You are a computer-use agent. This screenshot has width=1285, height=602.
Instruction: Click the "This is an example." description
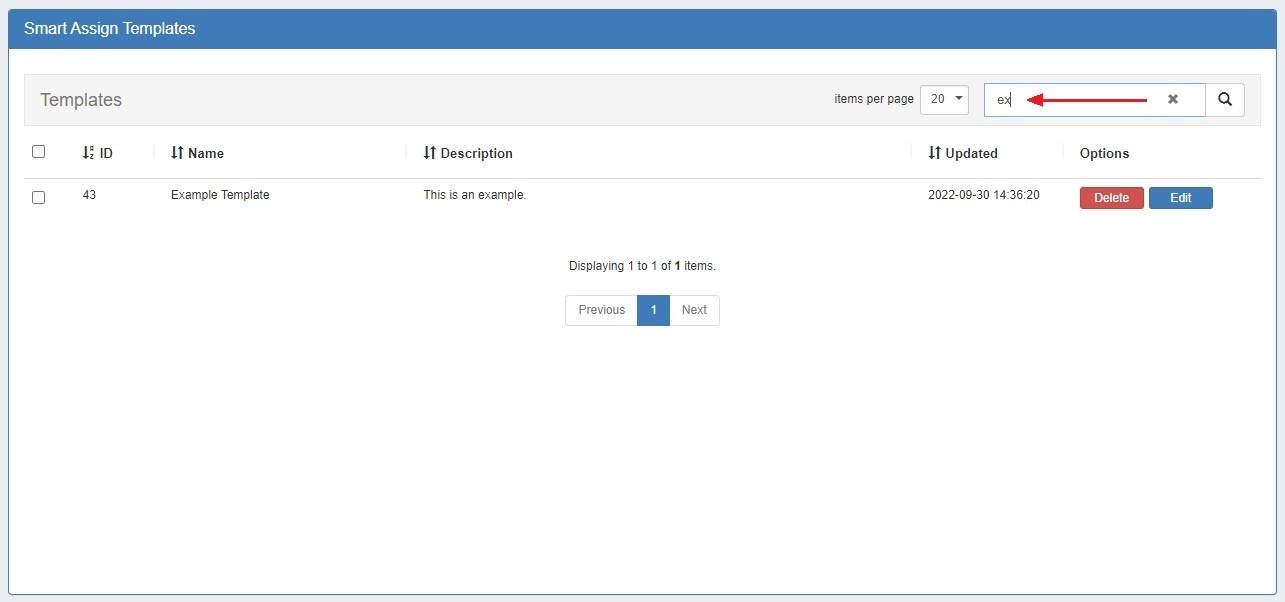coord(474,195)
